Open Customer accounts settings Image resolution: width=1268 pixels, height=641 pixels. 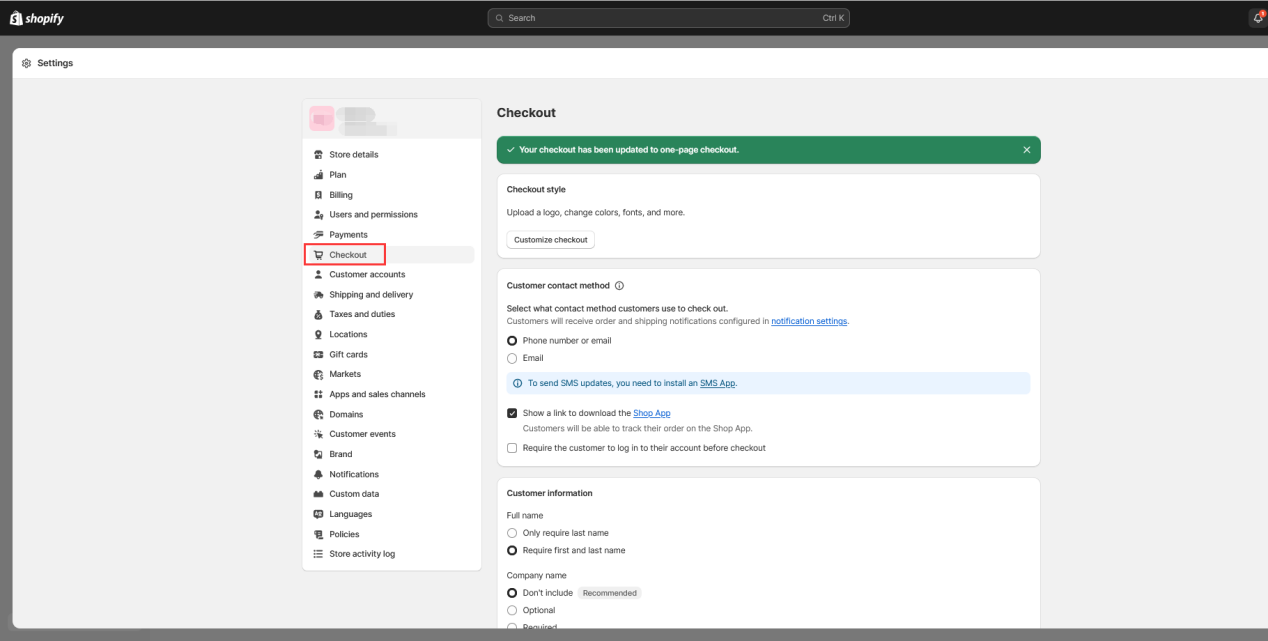[x=367, y=275]
